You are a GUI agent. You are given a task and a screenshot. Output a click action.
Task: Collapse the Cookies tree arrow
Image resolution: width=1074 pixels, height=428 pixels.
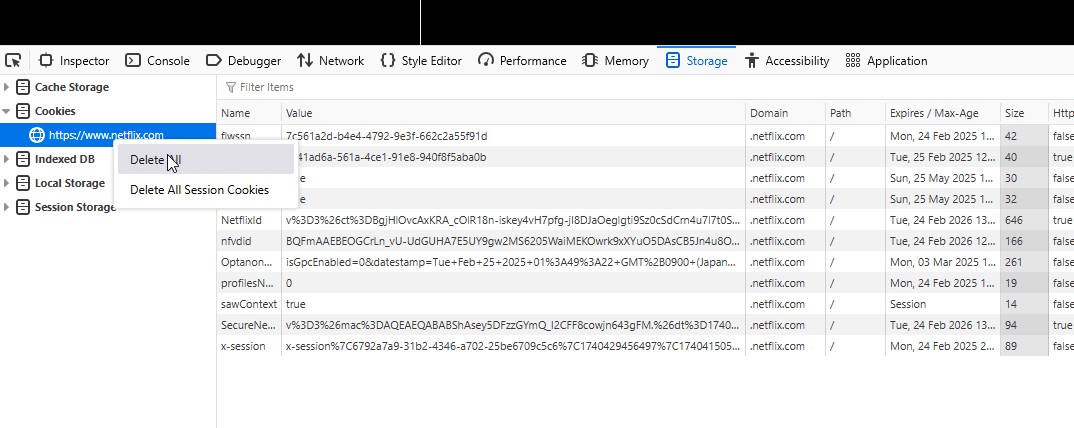pos(6,111)
